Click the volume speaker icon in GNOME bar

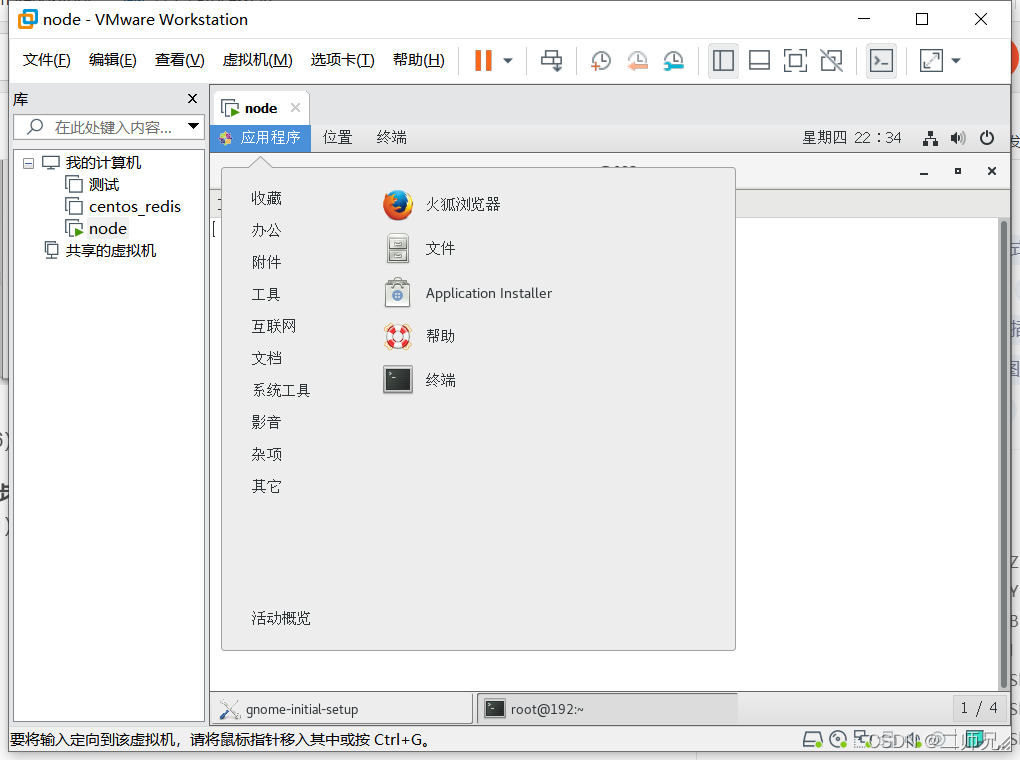point(958,138)
